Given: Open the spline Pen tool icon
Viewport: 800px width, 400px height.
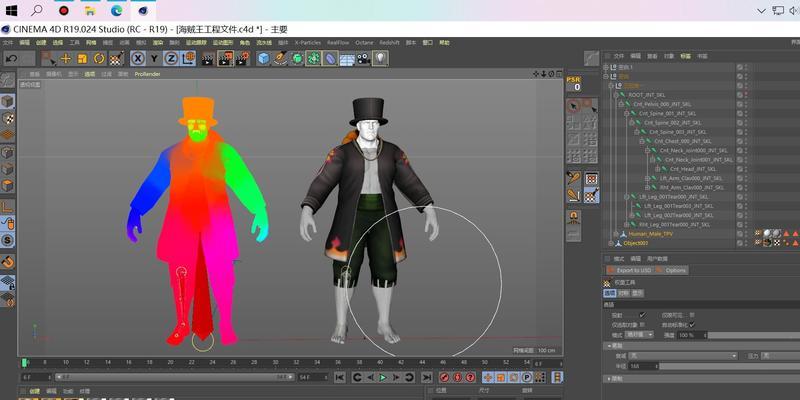Looking at the screenshot, I should pyautogui.click(x=280, y=59).
